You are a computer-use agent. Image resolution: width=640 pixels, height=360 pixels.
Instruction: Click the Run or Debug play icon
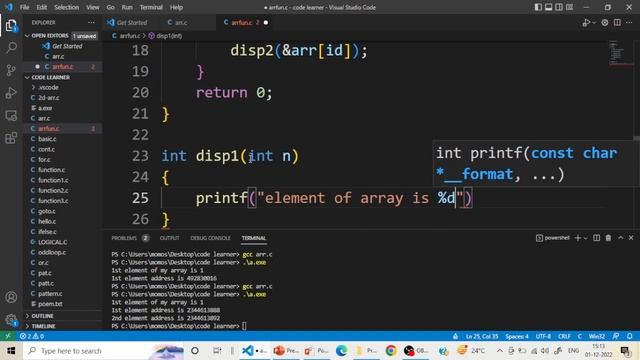pos(586,22)
